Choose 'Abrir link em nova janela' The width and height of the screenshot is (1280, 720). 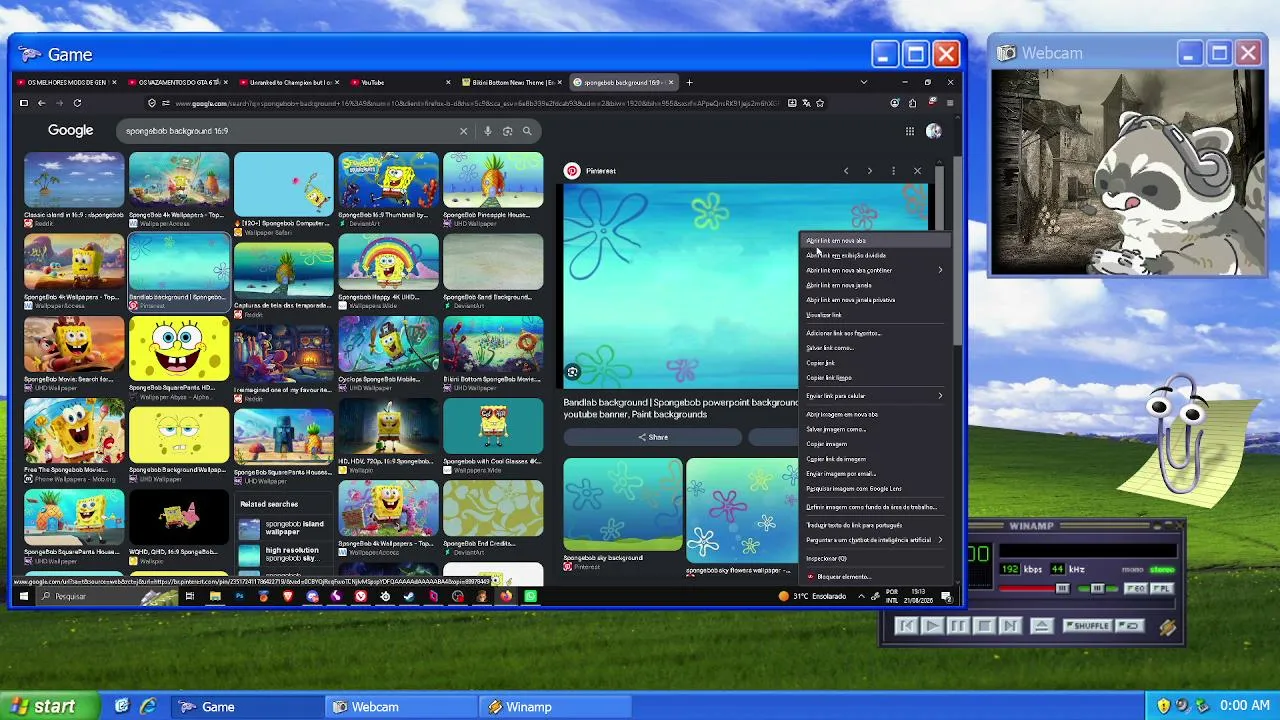click(x=874, y=285)
